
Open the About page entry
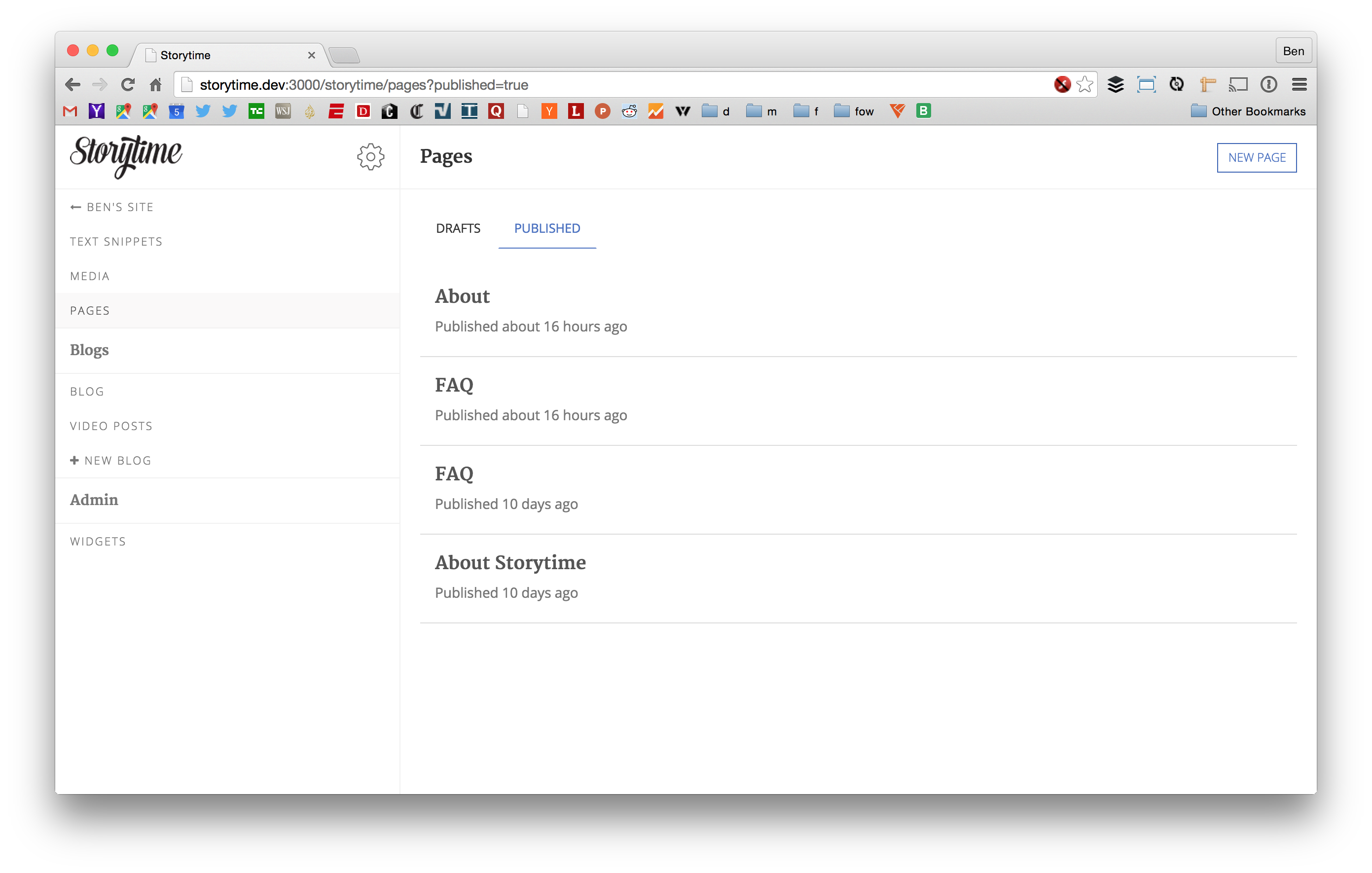click(x=461, y=296)
